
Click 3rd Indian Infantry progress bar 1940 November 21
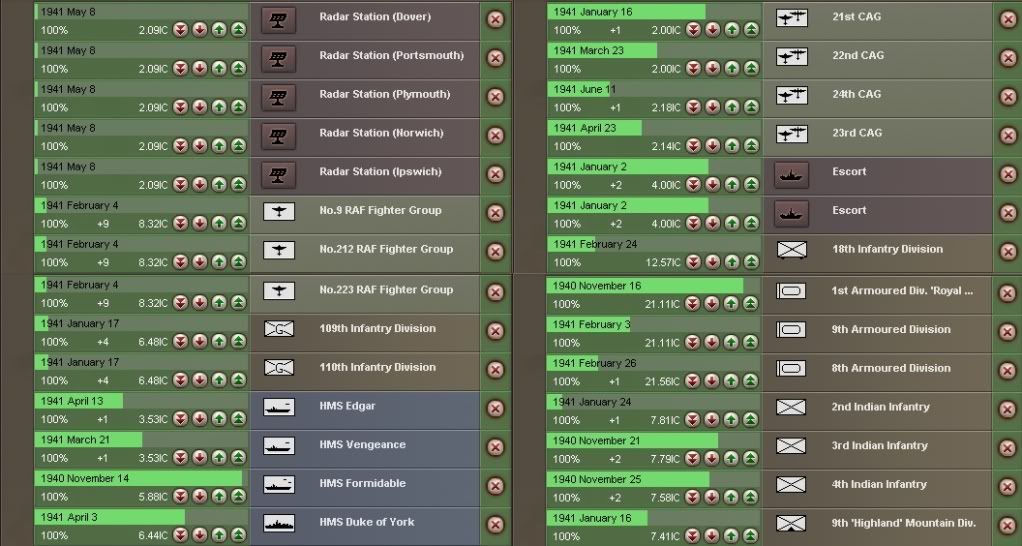point(654,440)
